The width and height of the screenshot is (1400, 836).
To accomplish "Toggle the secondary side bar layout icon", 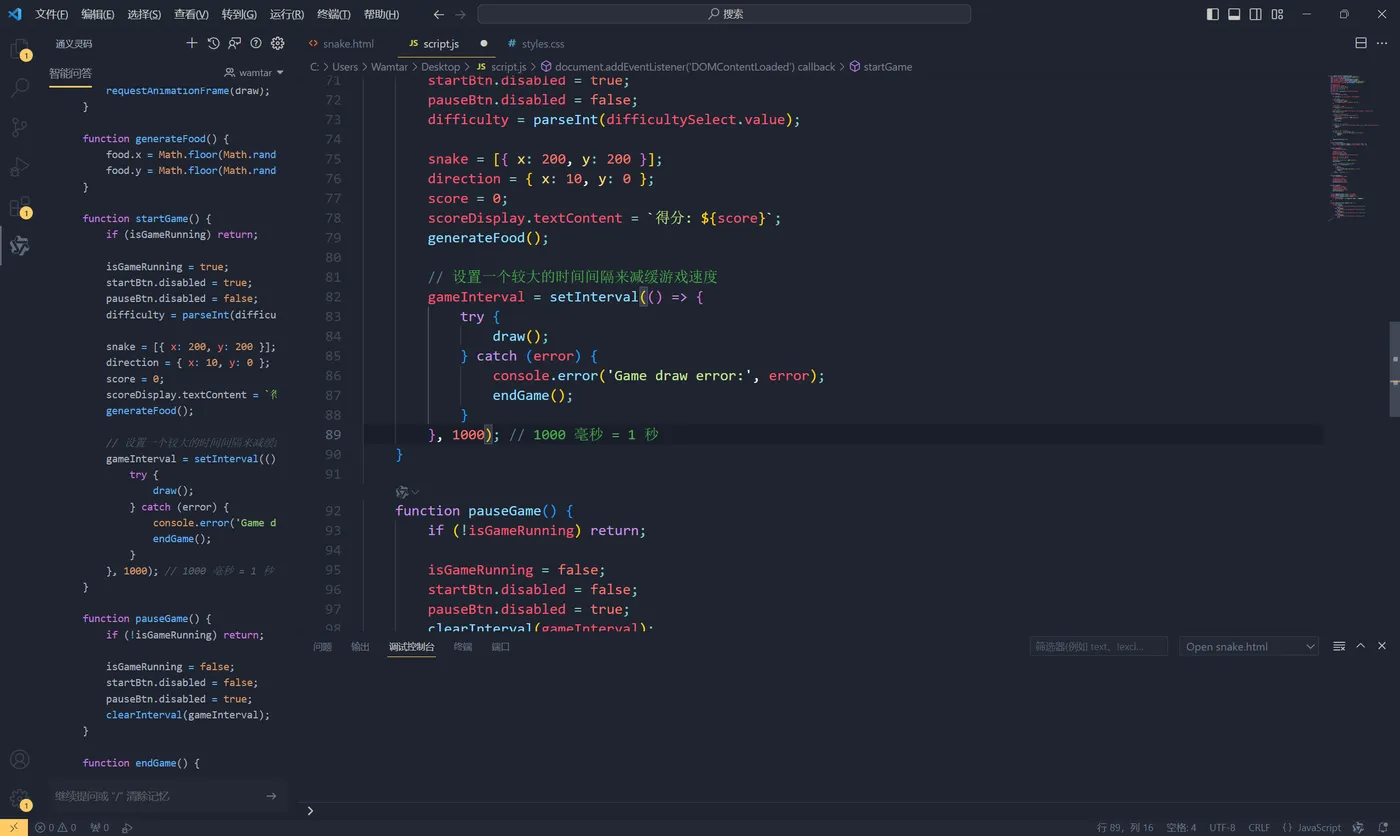I will pyautogui.click(x=1256, y=14).
